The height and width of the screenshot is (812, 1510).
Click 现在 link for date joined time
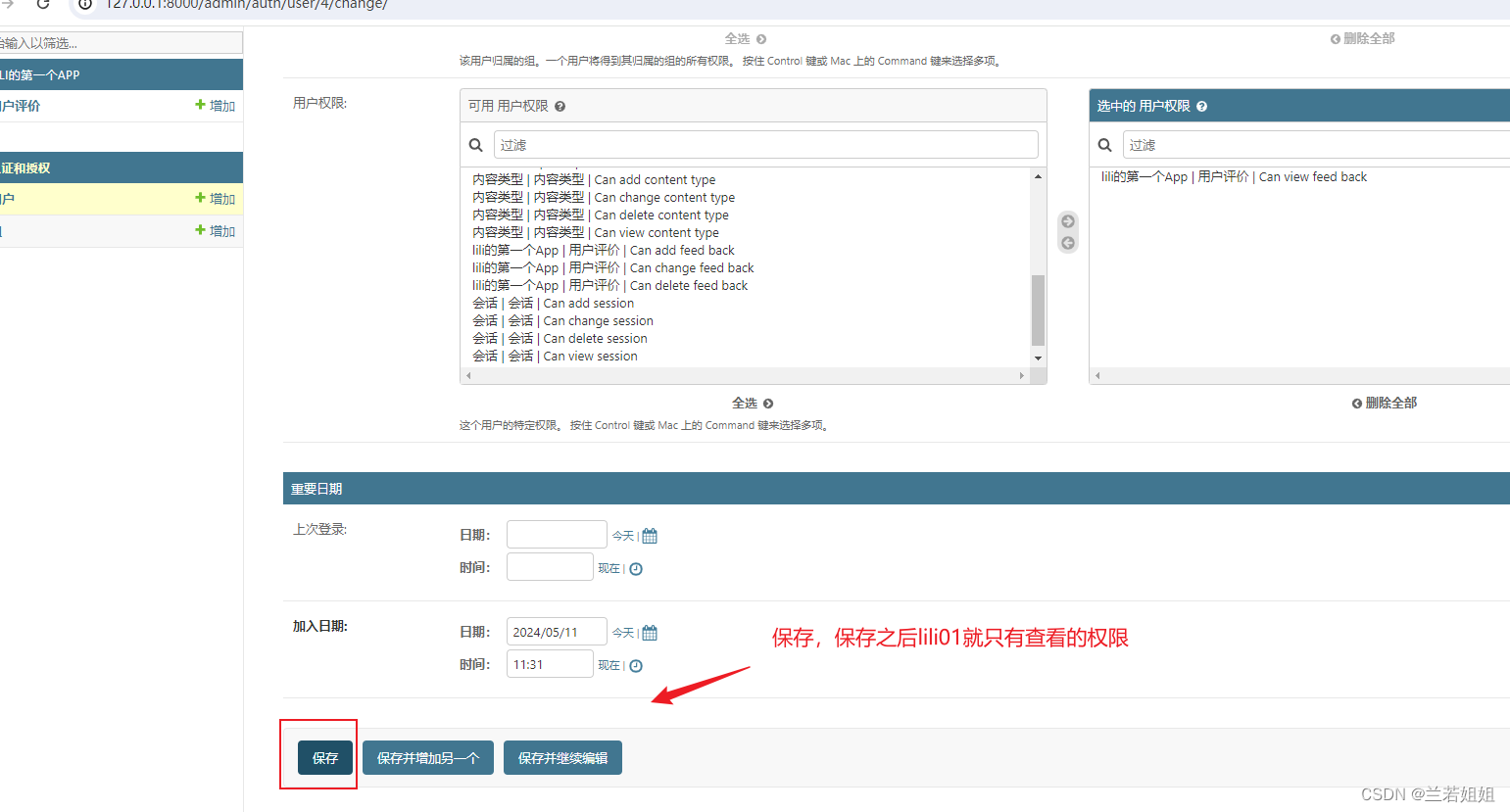click(609, 666)
